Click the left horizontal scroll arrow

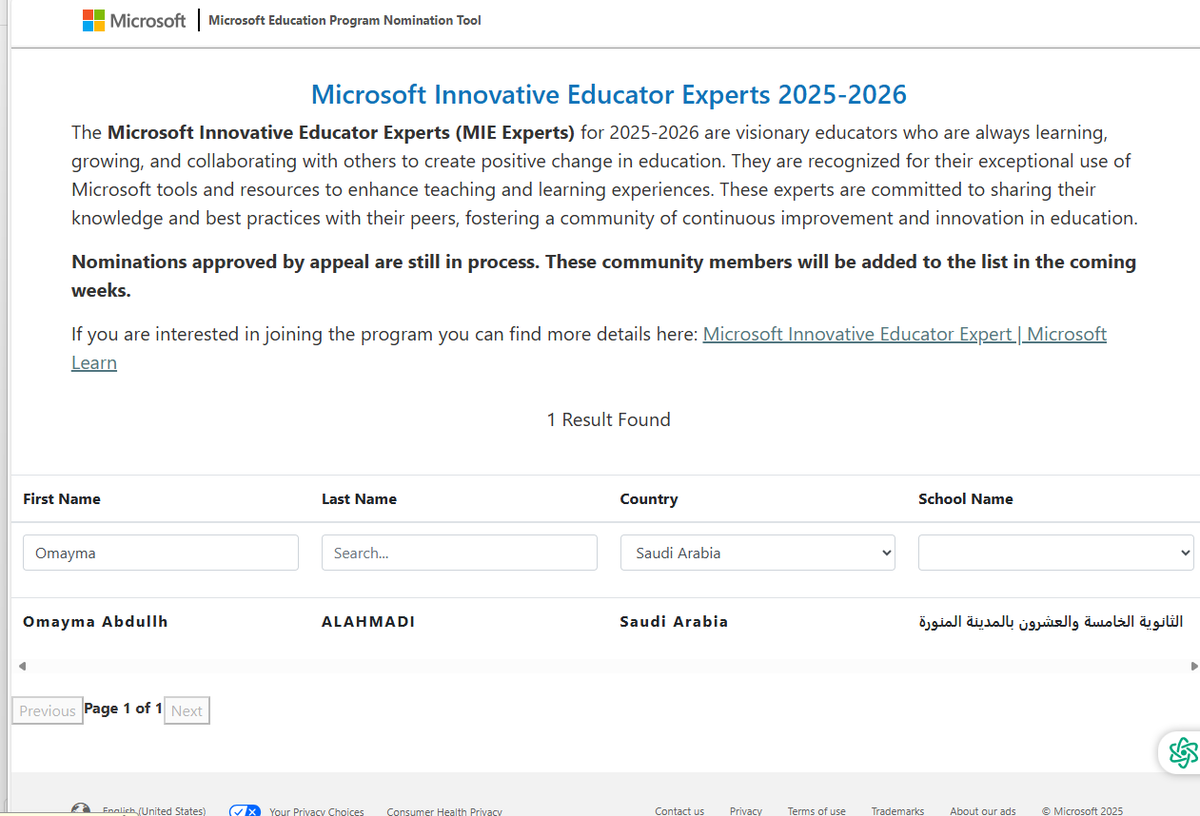click(x=22, y=666)
